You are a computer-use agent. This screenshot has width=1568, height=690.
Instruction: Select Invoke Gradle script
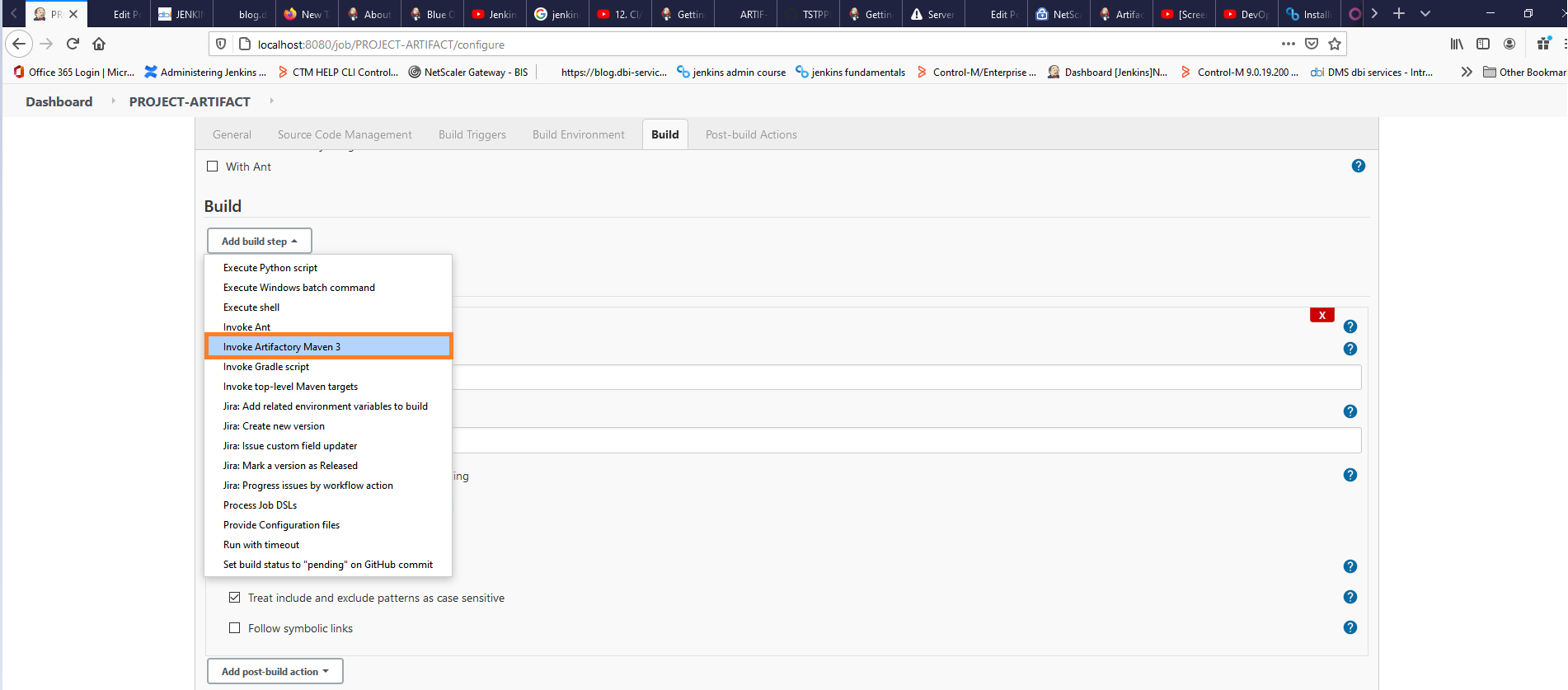[x=328, y=367]
